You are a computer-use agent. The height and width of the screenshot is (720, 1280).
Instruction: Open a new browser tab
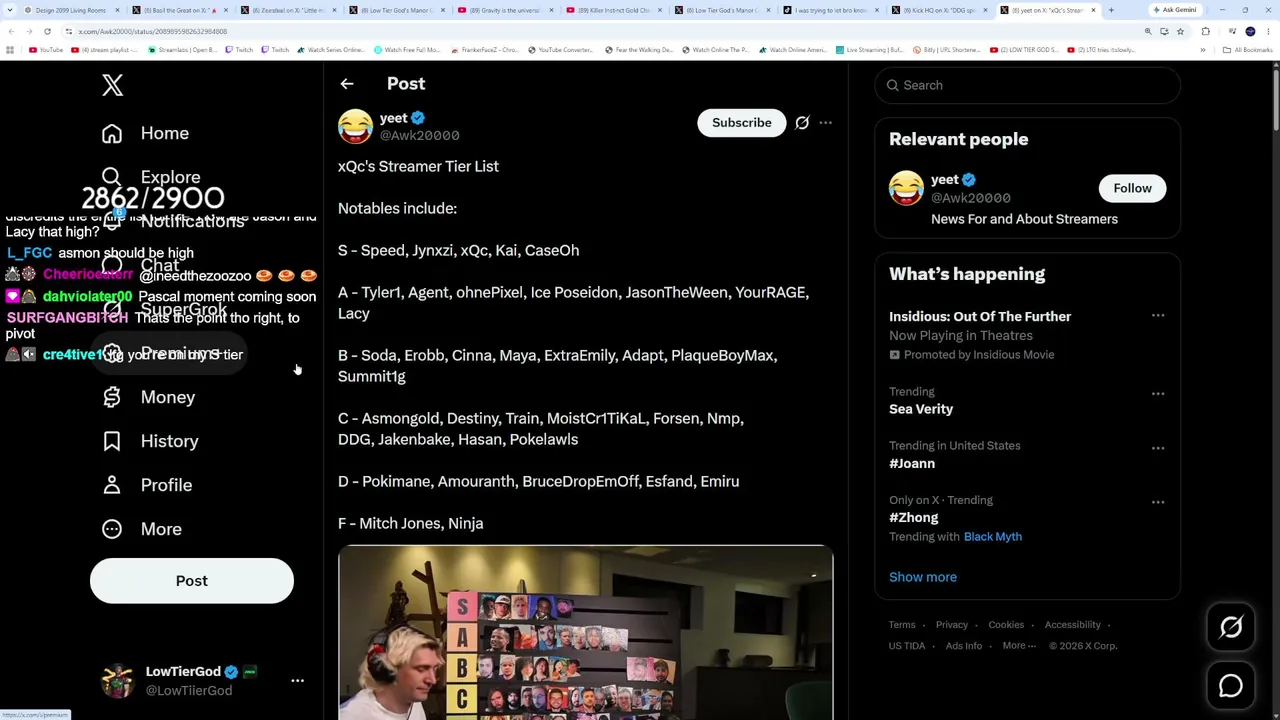[1111, 10]
